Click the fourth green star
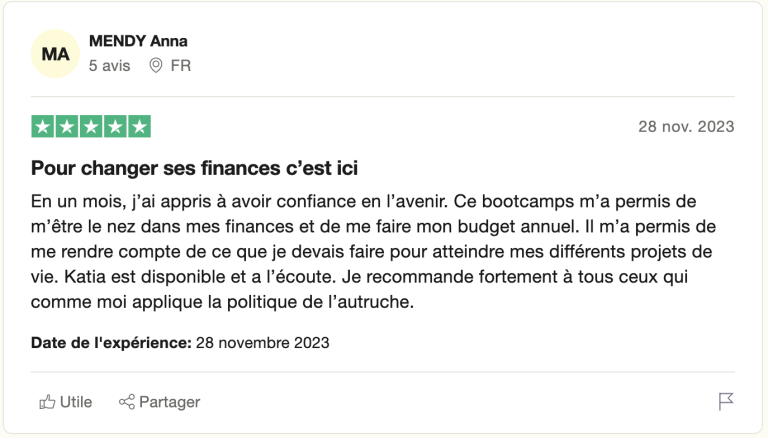This screenshot has width=768, height=438. 115,127
